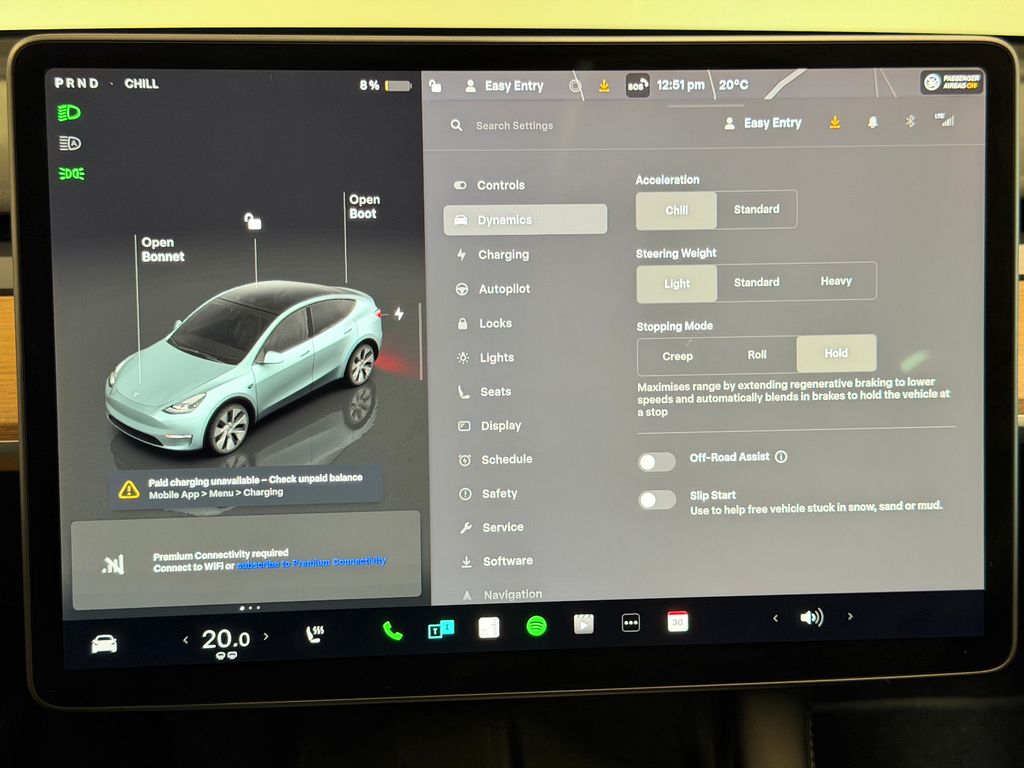The image size is (1024, 768).
Task: Lower volume with left chevron
Action: coord(775,618)
